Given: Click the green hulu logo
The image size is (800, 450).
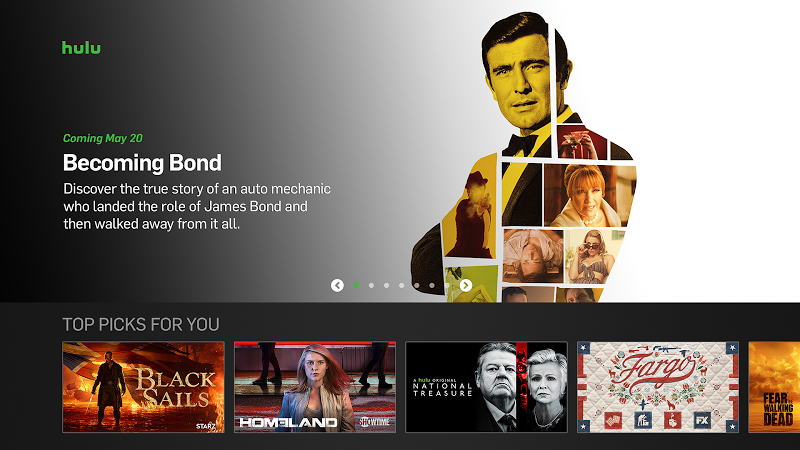Looking at the screenshot, I should tap(81, 47).
